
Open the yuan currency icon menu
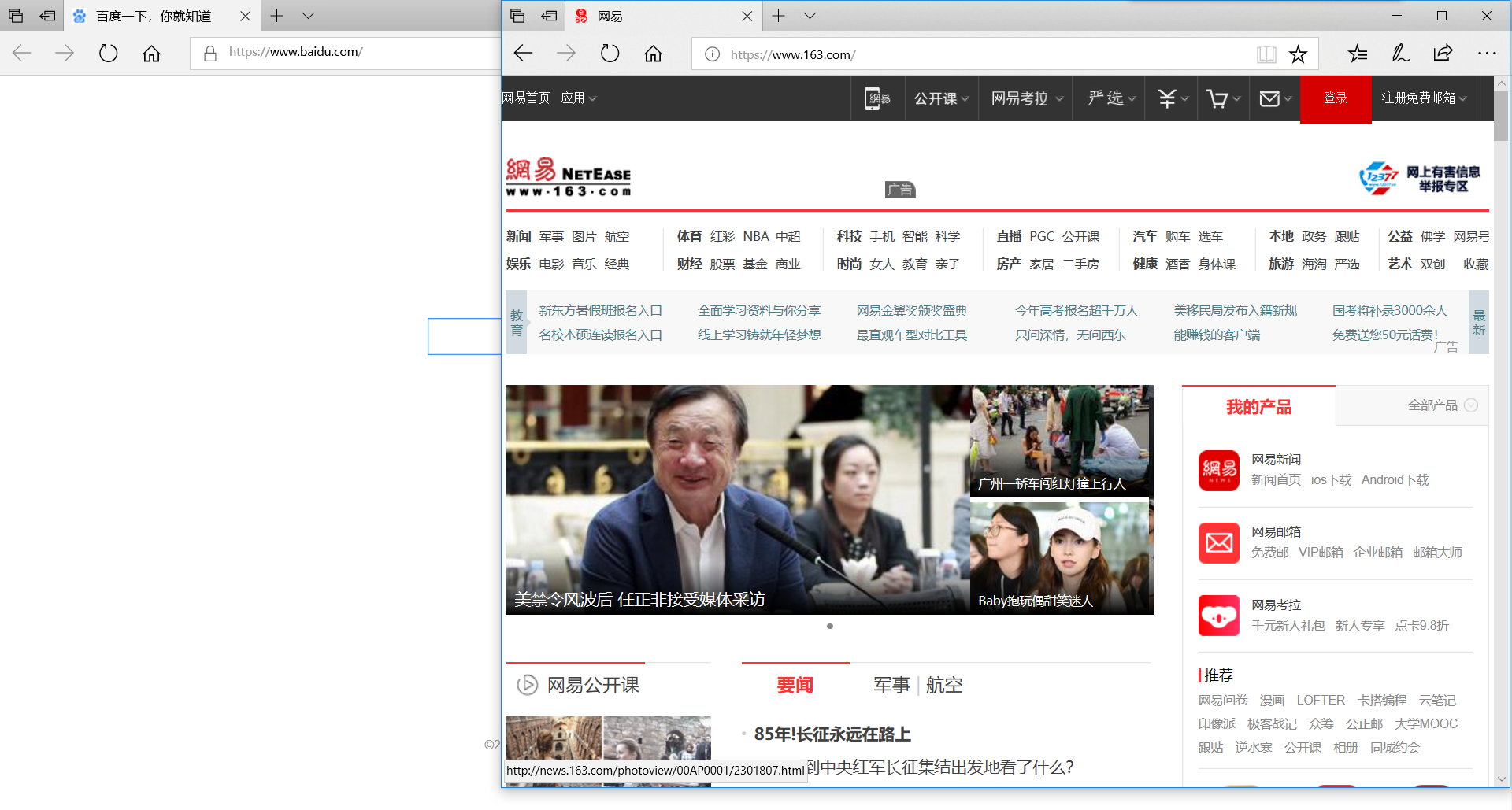coord(1173,98)
